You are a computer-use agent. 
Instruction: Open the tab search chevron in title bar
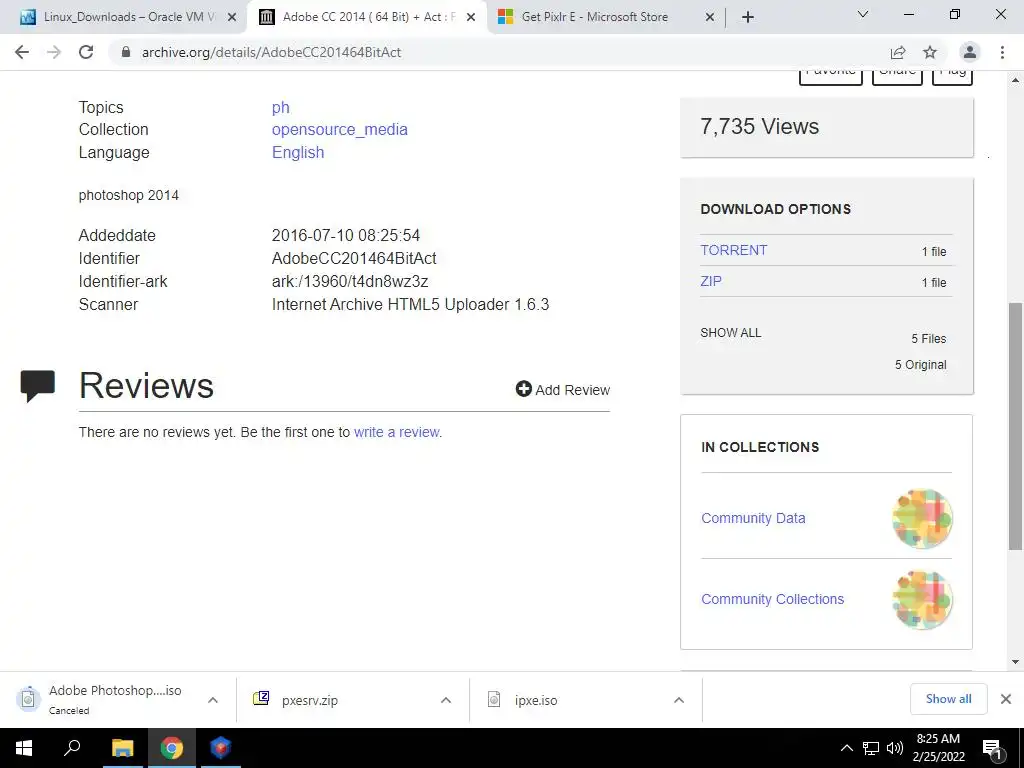pos(863,14)
